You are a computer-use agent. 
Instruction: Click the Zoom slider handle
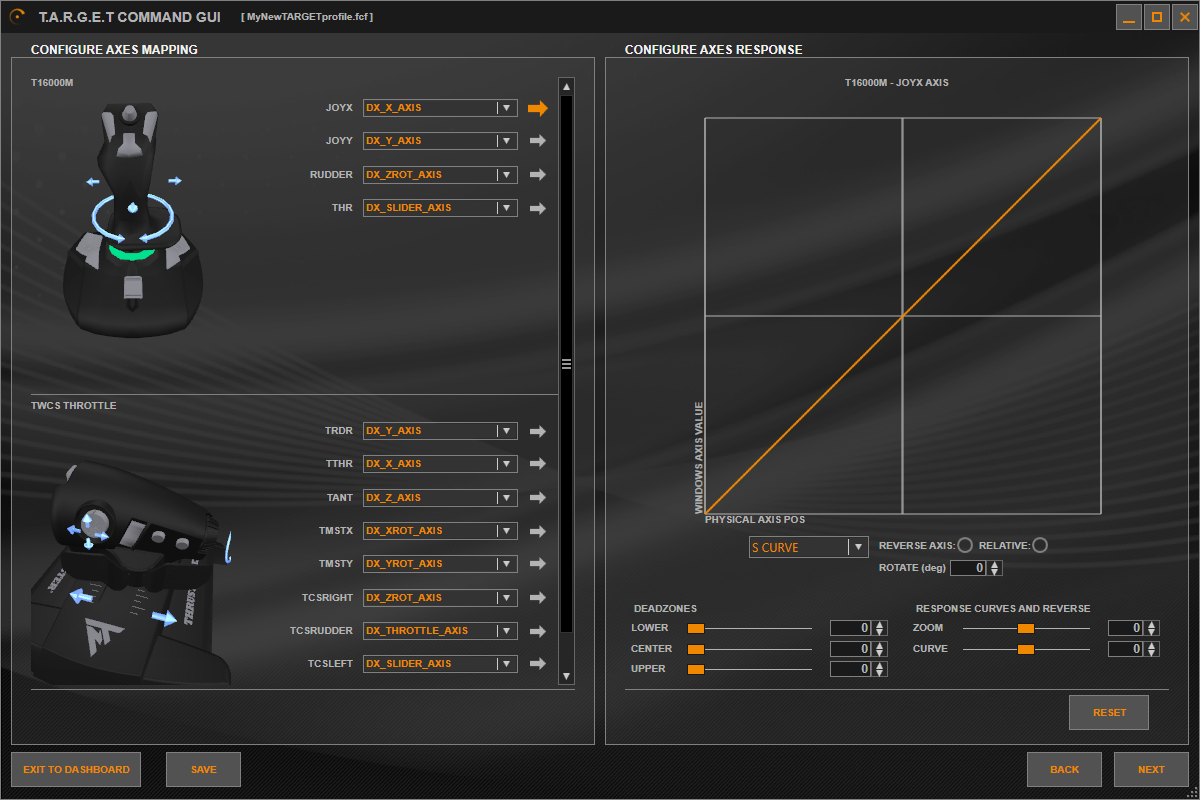[x=1025, y=629]
